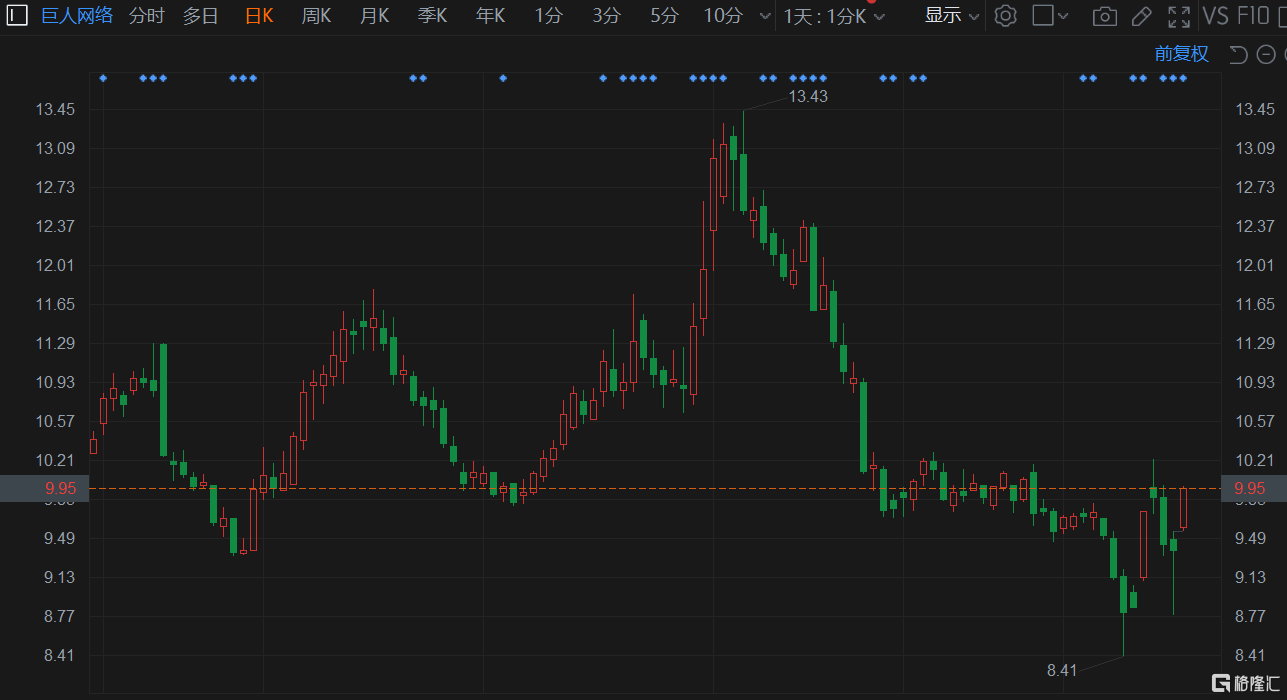Open the VS comparison tool
The image size is (1287, 700).
[1215, 16]
